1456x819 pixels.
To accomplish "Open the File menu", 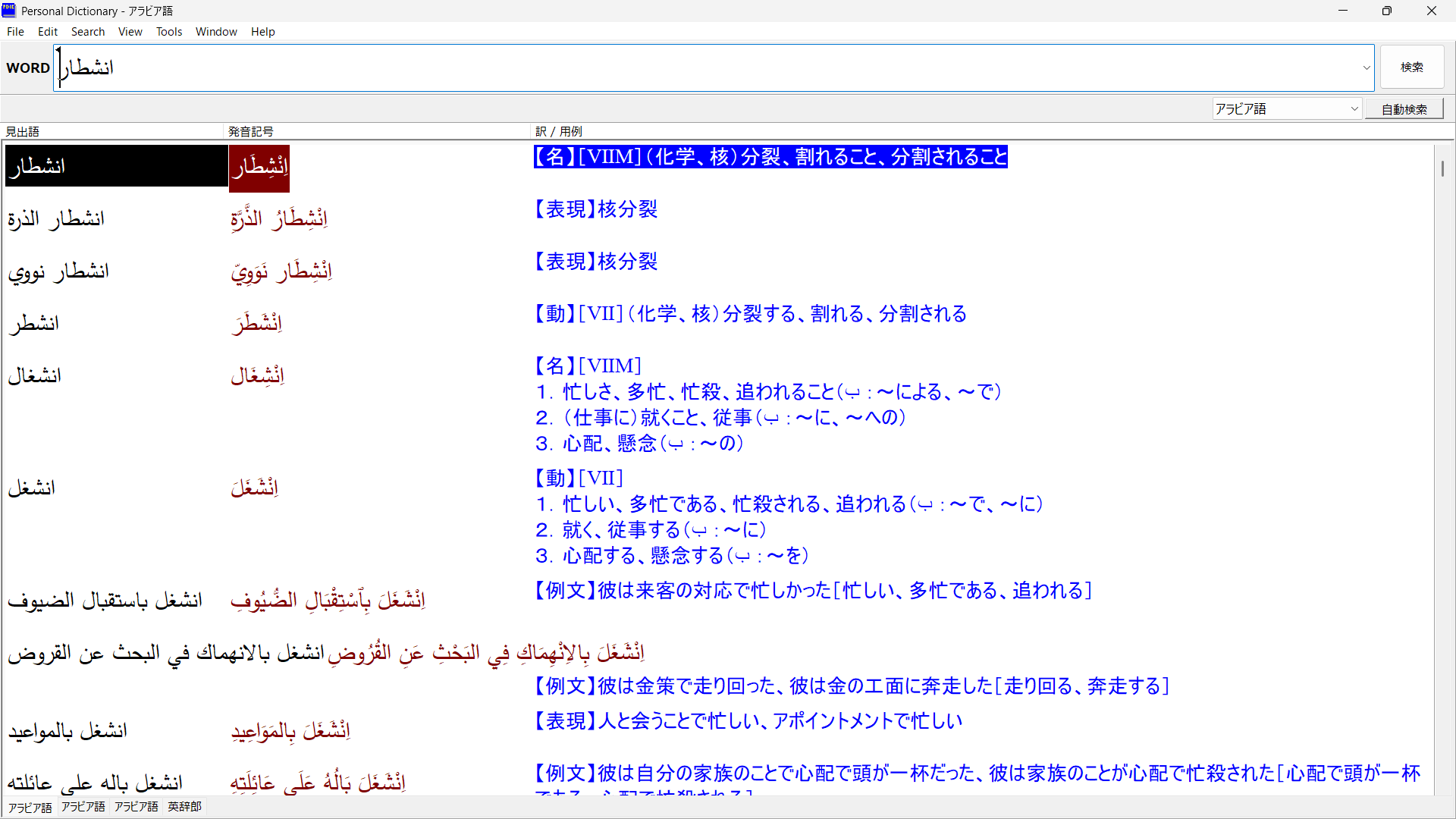I will 15,32.
